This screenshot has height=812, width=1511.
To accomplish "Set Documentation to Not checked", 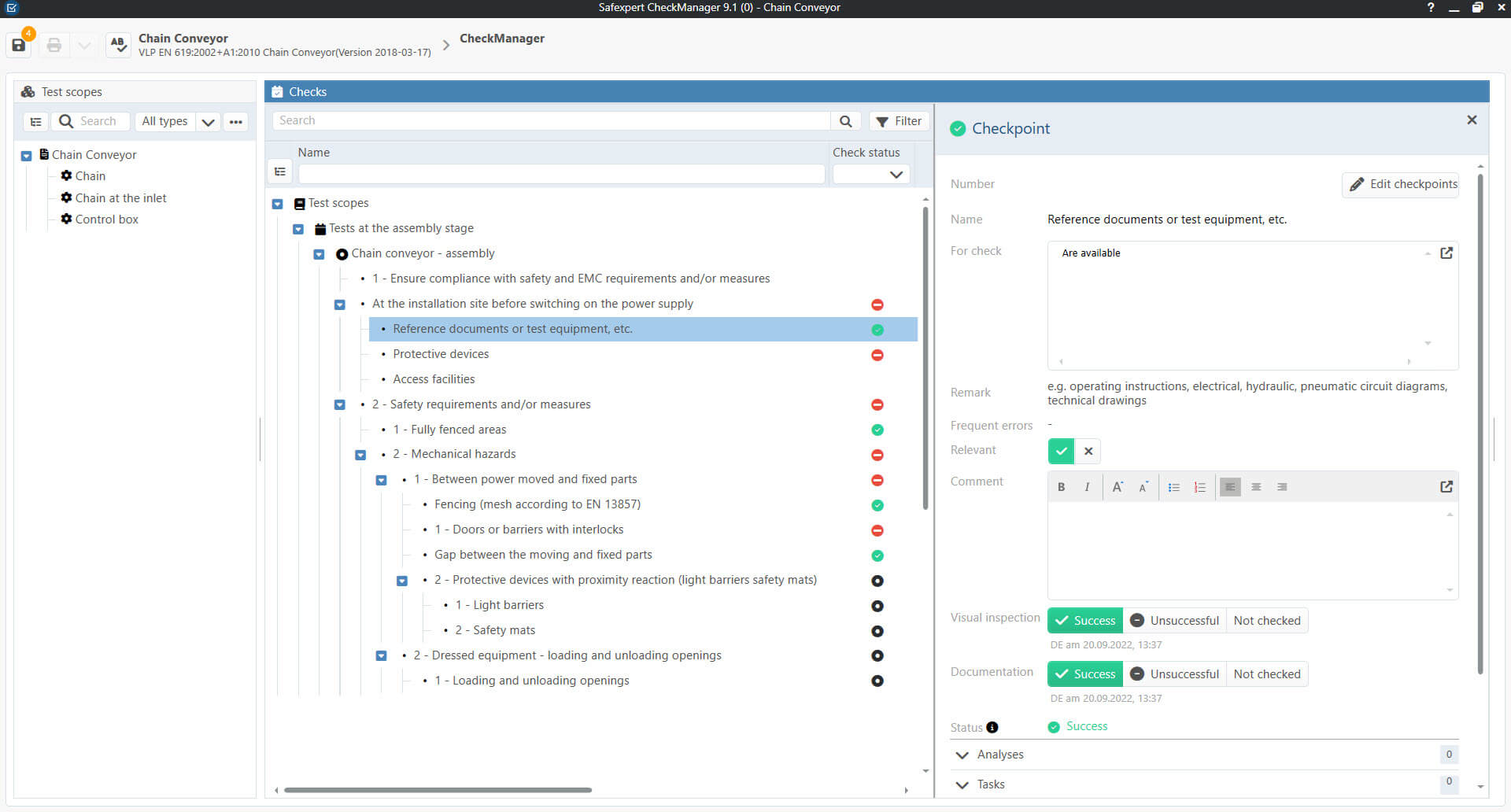I will coord(1266,674).
